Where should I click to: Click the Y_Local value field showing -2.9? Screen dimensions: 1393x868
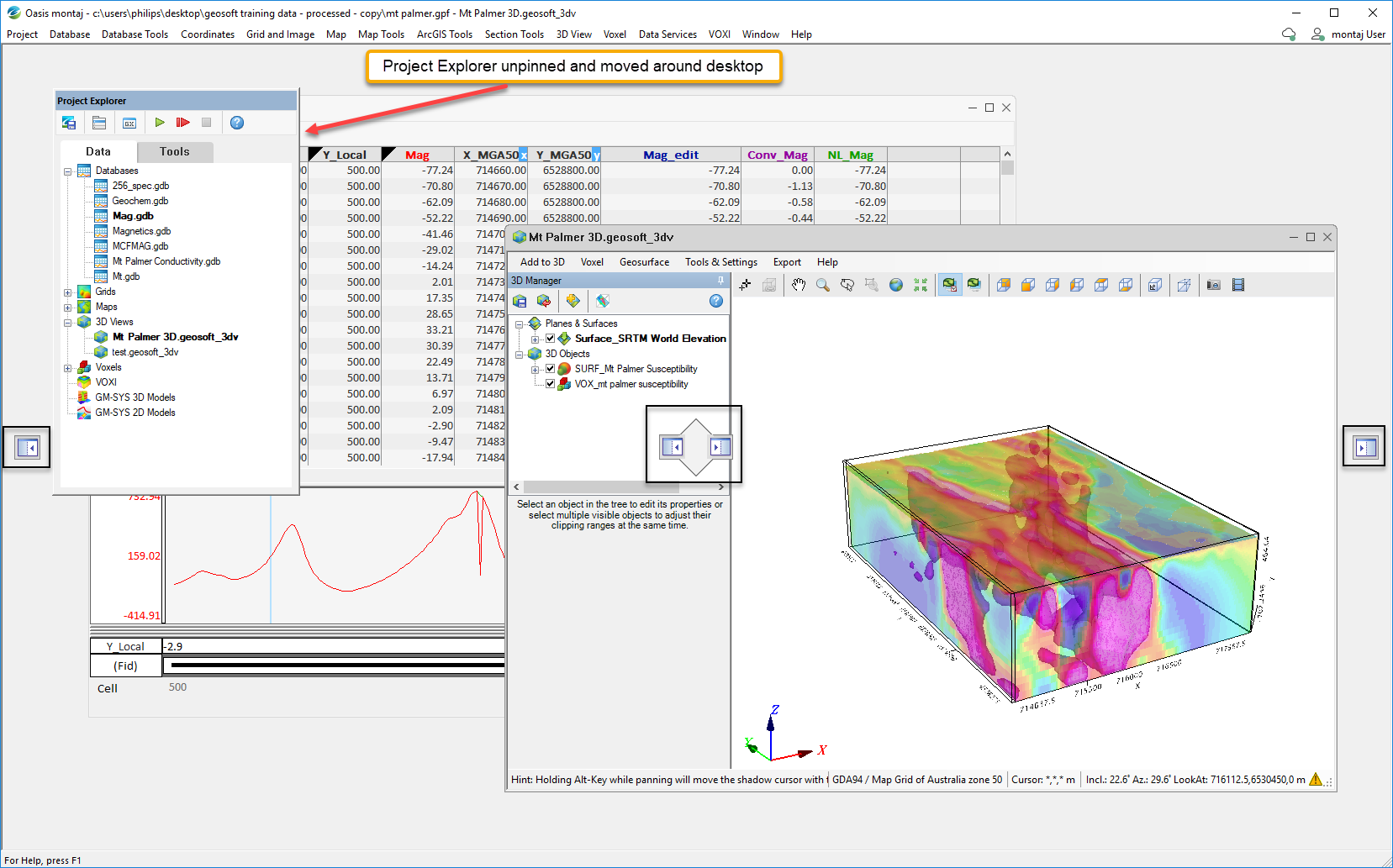click(x=334, y=646)
